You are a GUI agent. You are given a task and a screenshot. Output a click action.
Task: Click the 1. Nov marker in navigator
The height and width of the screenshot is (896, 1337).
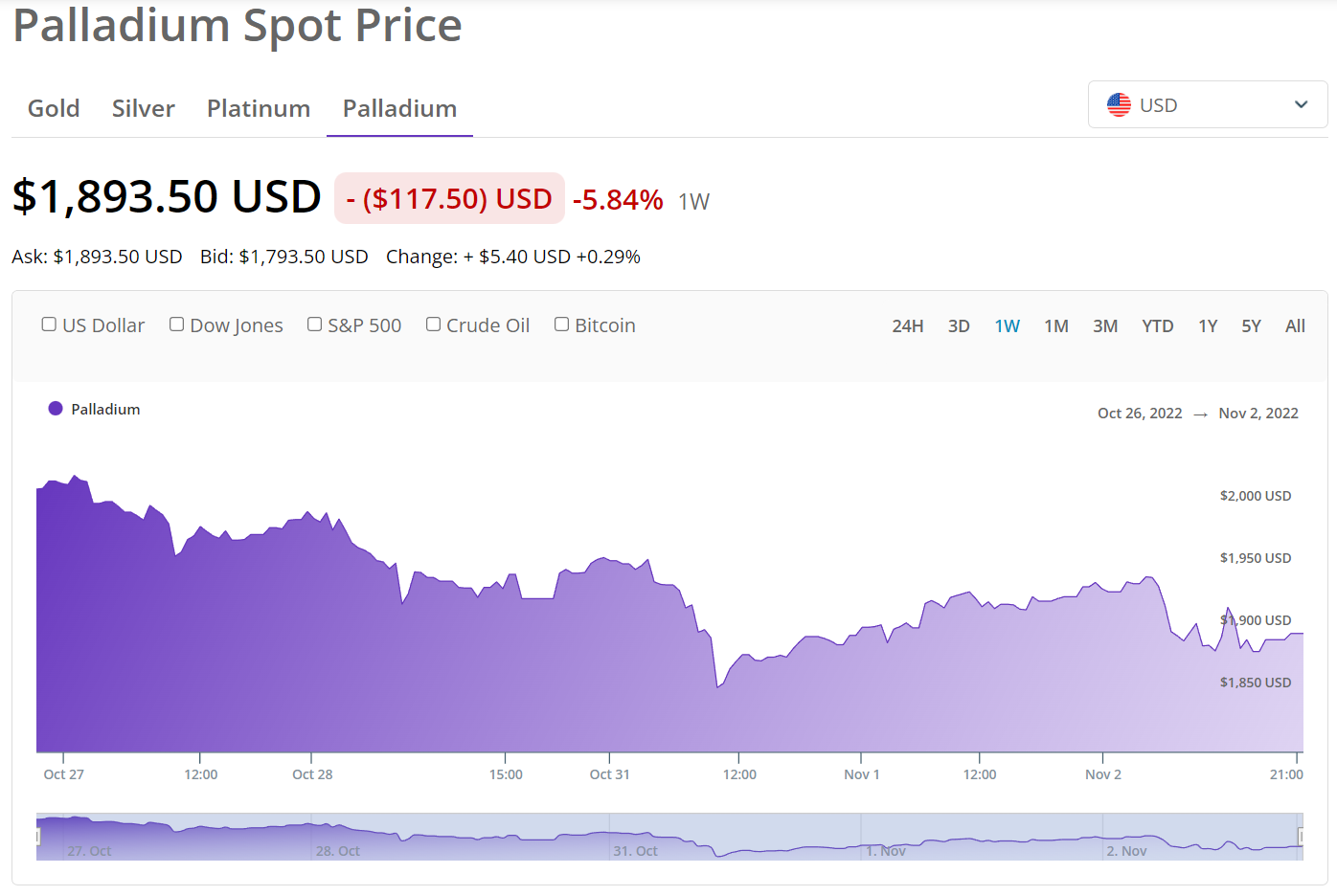click(885, 851)
